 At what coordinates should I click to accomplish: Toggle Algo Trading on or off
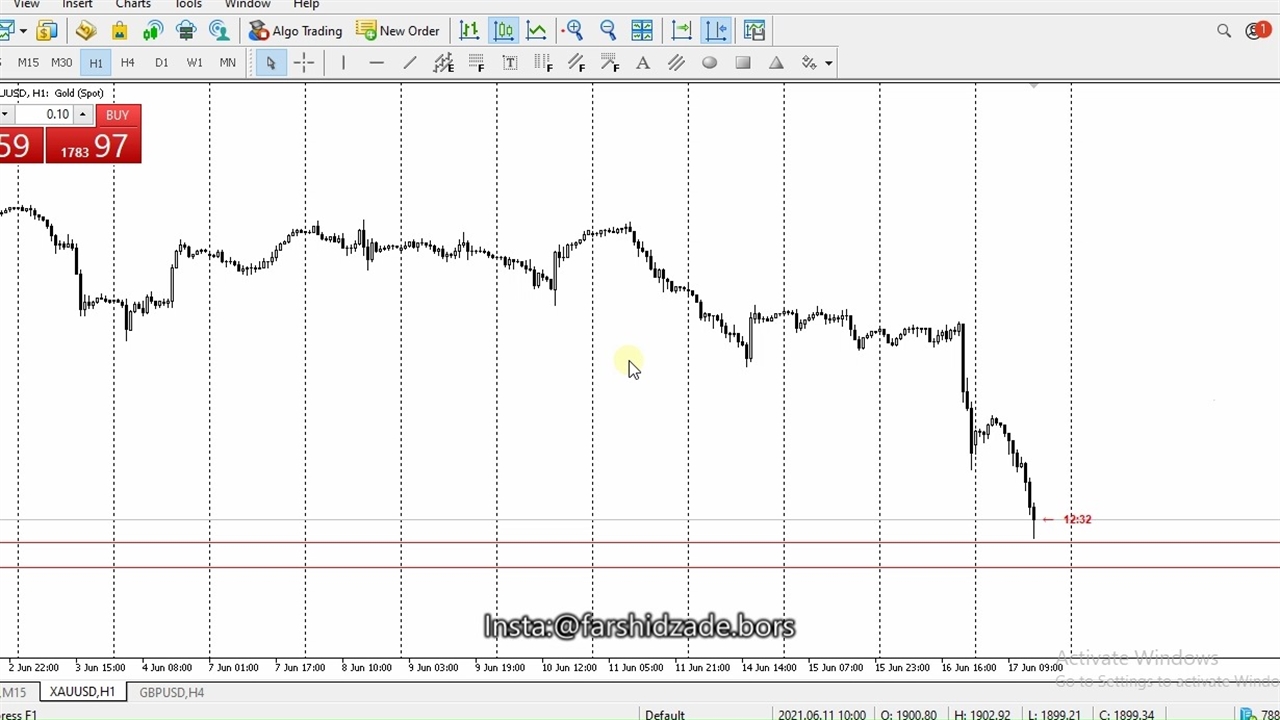pos(295,31)
